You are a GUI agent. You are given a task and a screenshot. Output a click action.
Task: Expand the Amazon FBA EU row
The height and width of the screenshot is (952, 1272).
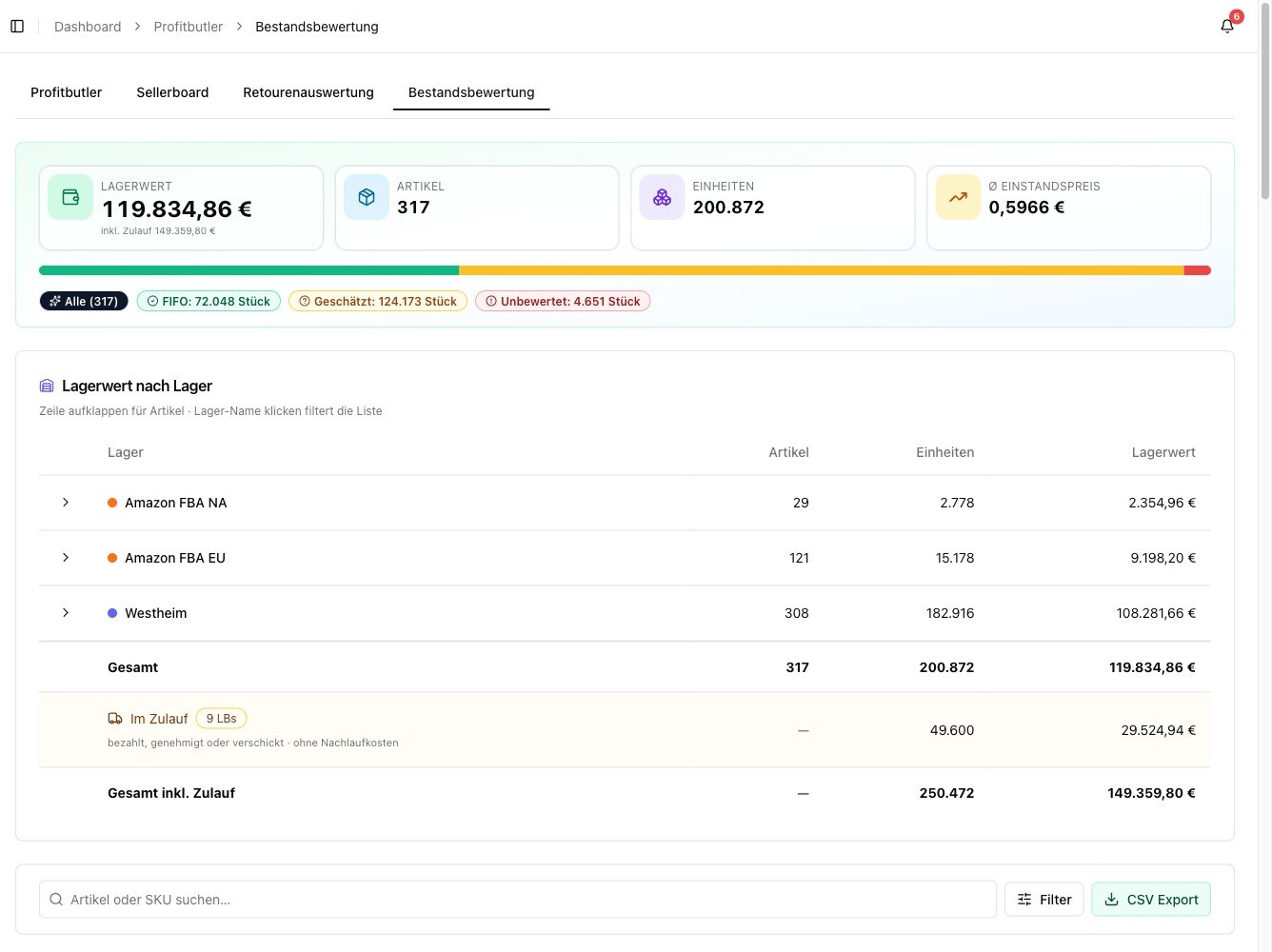[66, 557]
